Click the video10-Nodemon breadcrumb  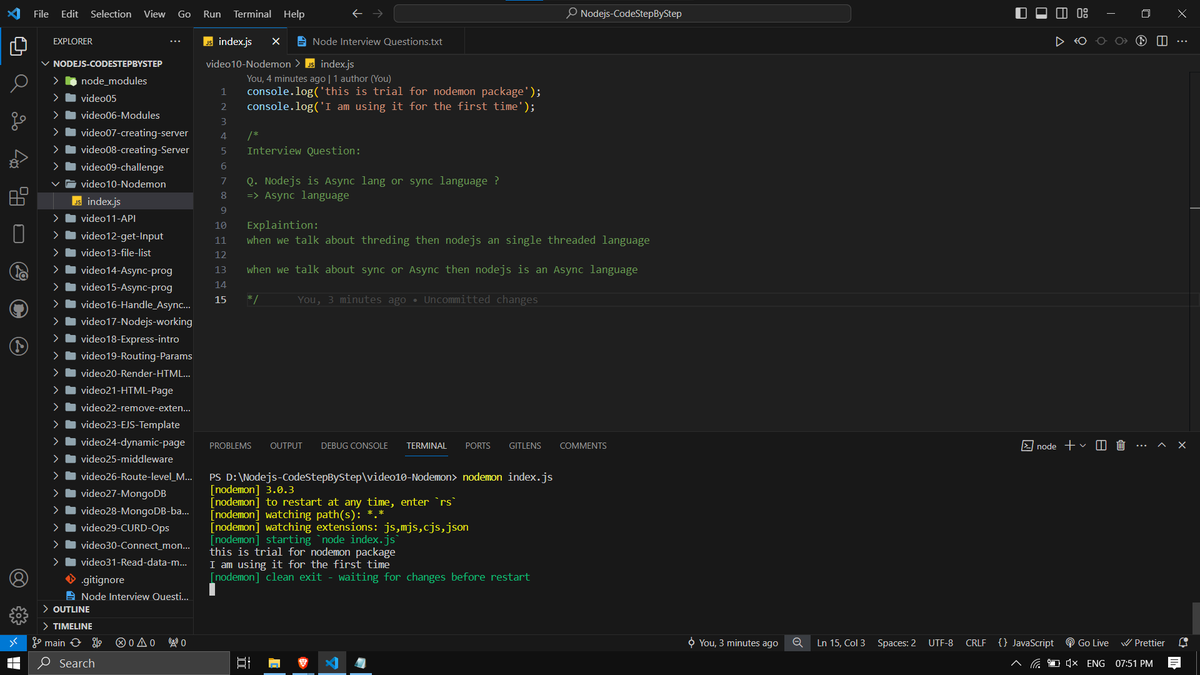pos(248,64)
